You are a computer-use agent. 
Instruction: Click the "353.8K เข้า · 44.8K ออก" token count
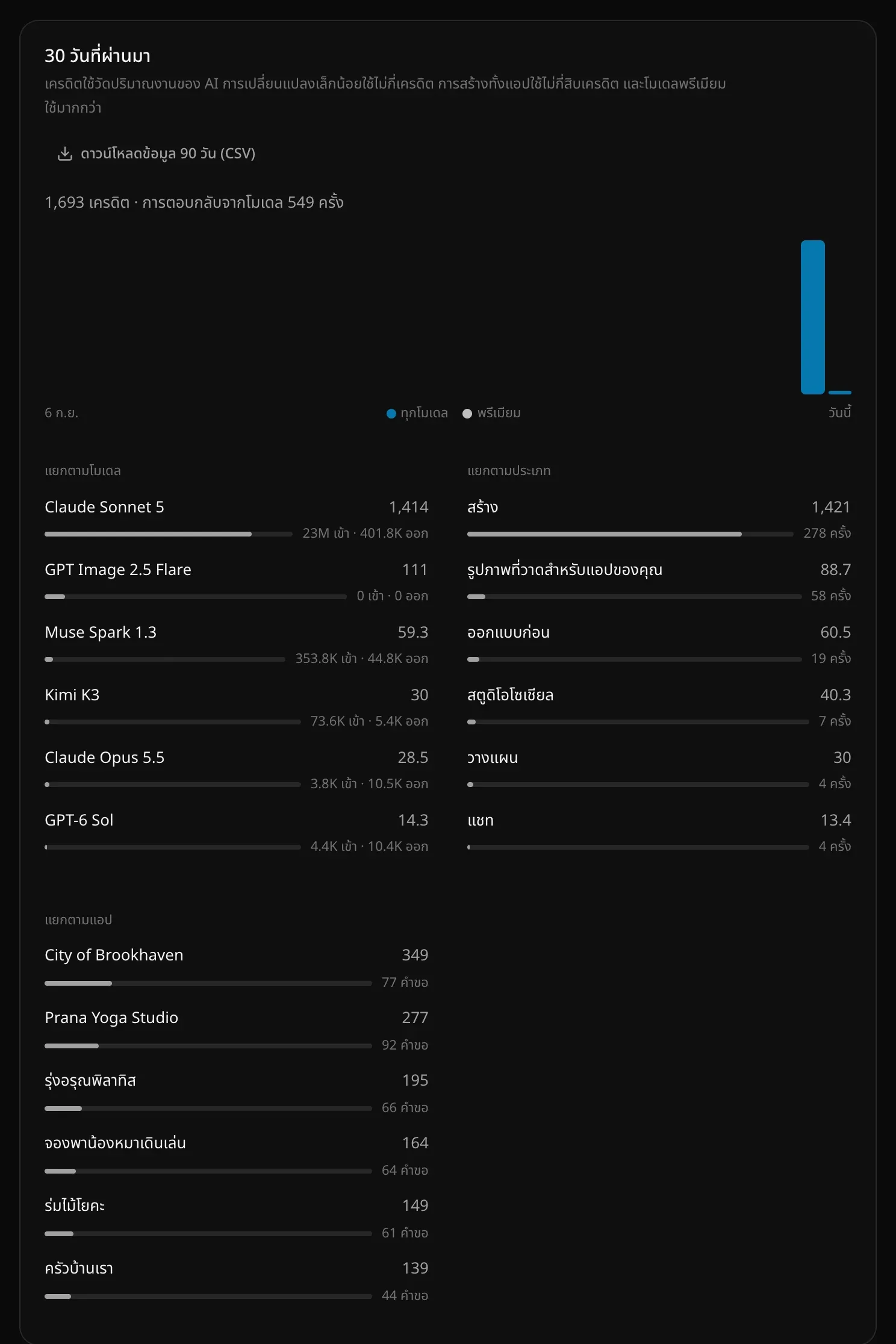pos(362,659)
